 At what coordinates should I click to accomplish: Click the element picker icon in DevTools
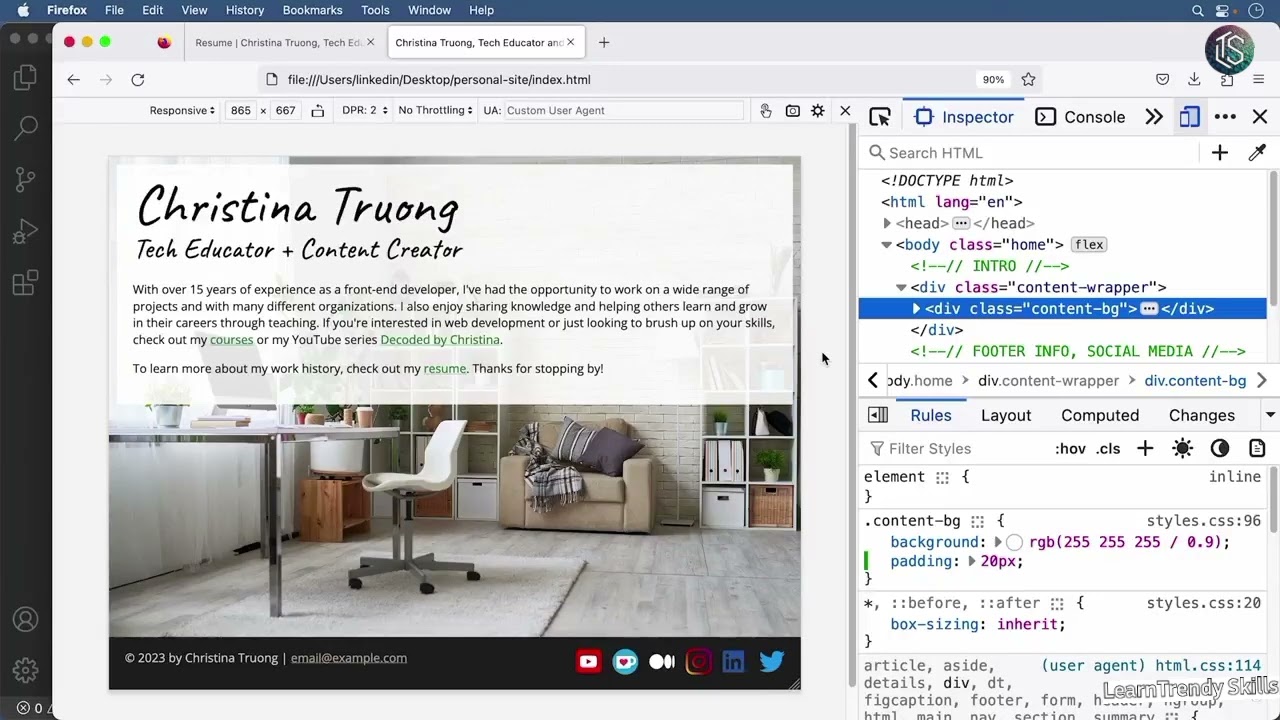tap(880, 117)
